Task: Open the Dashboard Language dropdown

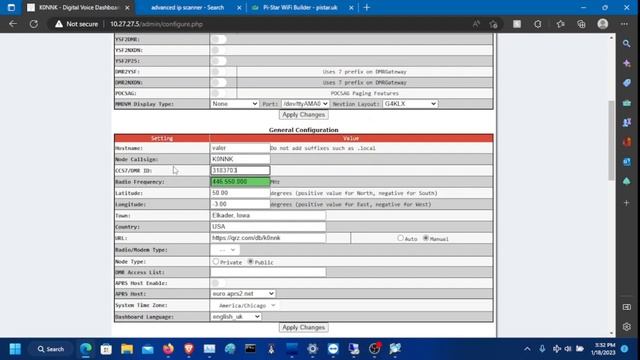Action: point(236,316)
